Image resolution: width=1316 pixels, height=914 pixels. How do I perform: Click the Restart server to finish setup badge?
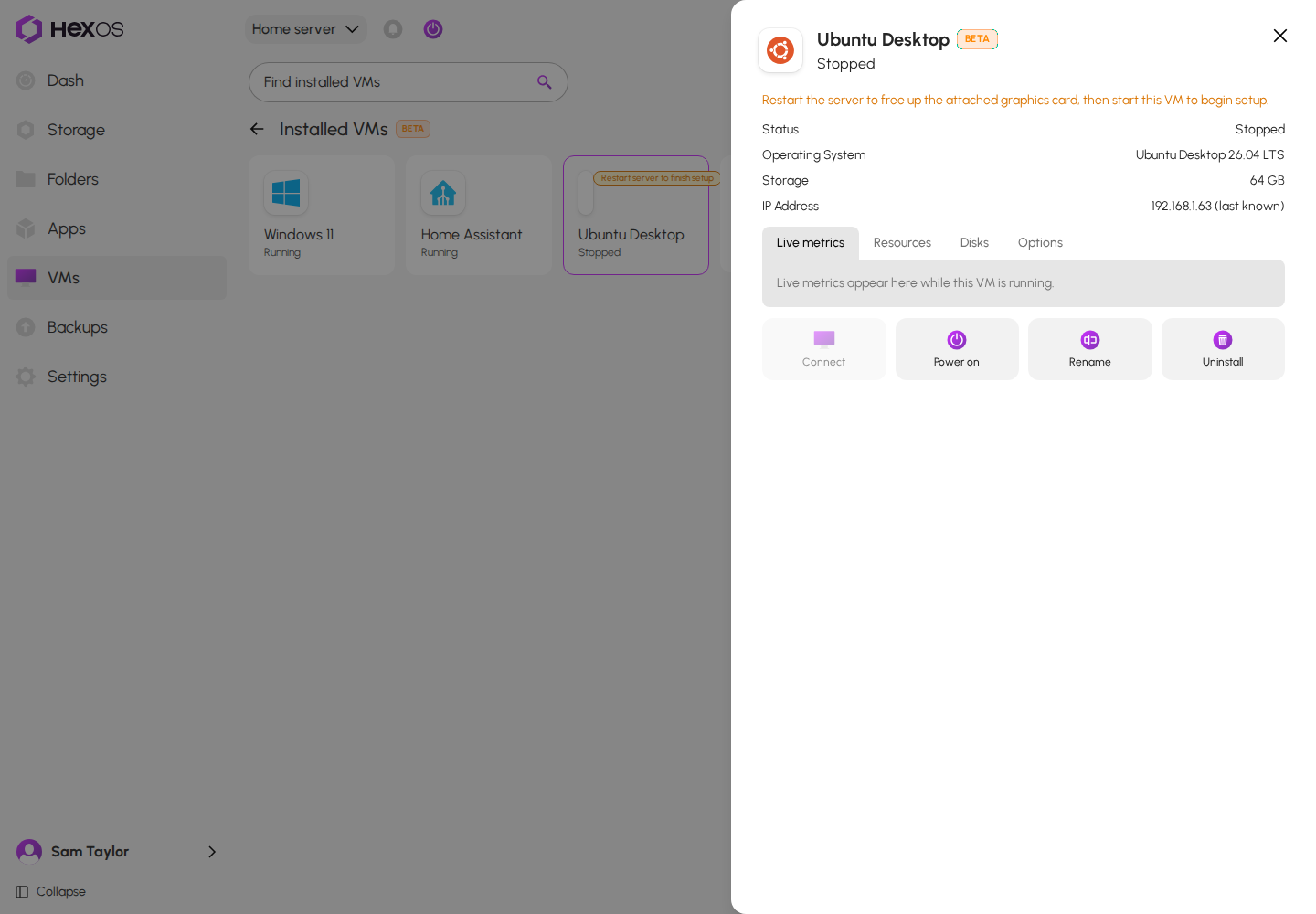(x=657, y=178)
